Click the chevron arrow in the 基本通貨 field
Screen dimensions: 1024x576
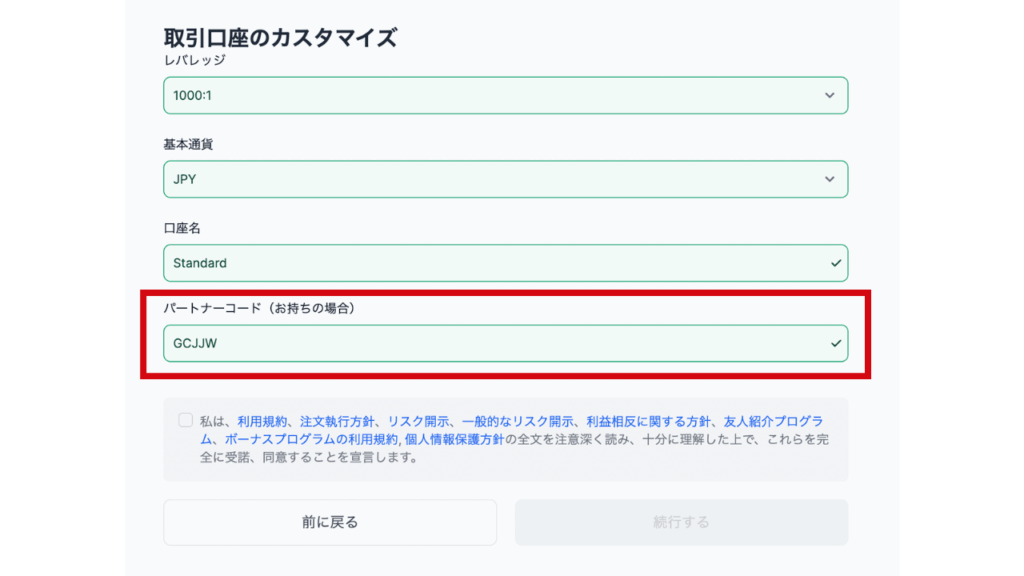coord(829,179)
